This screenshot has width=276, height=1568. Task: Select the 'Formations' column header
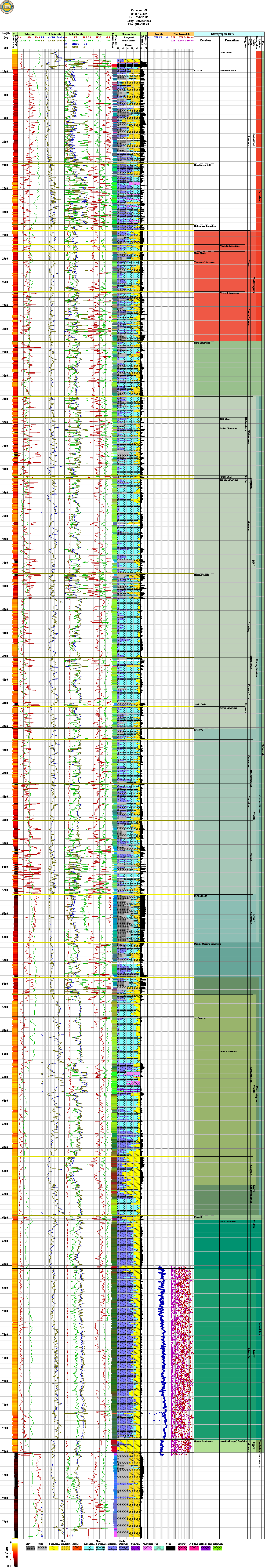point(232,40)
